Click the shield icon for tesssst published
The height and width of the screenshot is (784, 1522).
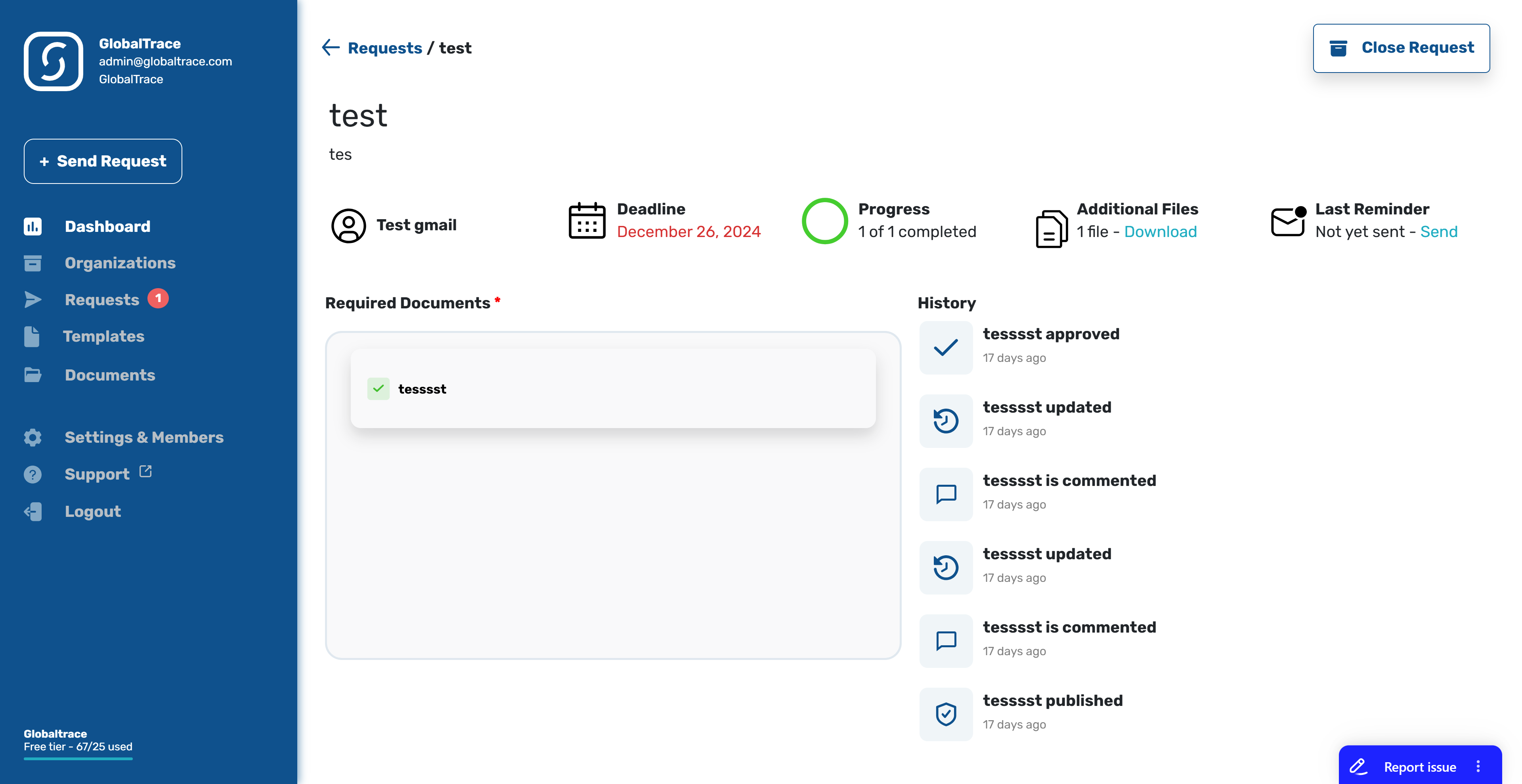[946, 714]
